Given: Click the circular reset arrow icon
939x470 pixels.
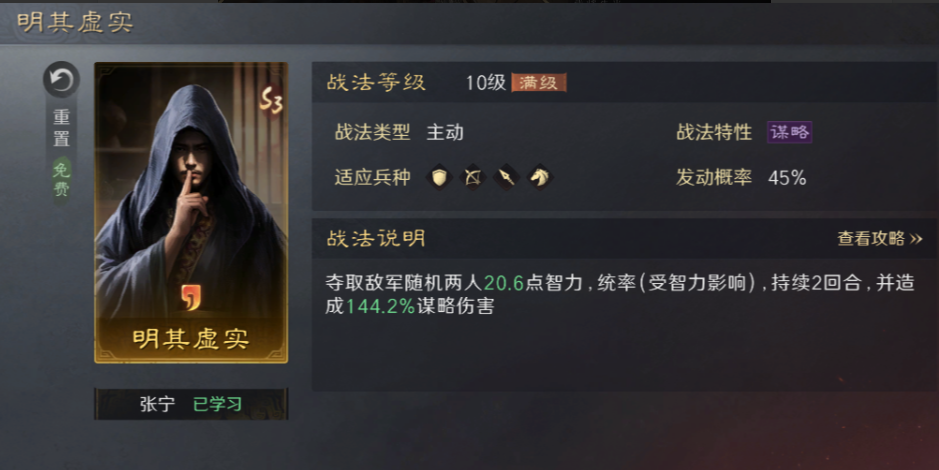Looking at the screenshot, I should [x=61, y=80].
